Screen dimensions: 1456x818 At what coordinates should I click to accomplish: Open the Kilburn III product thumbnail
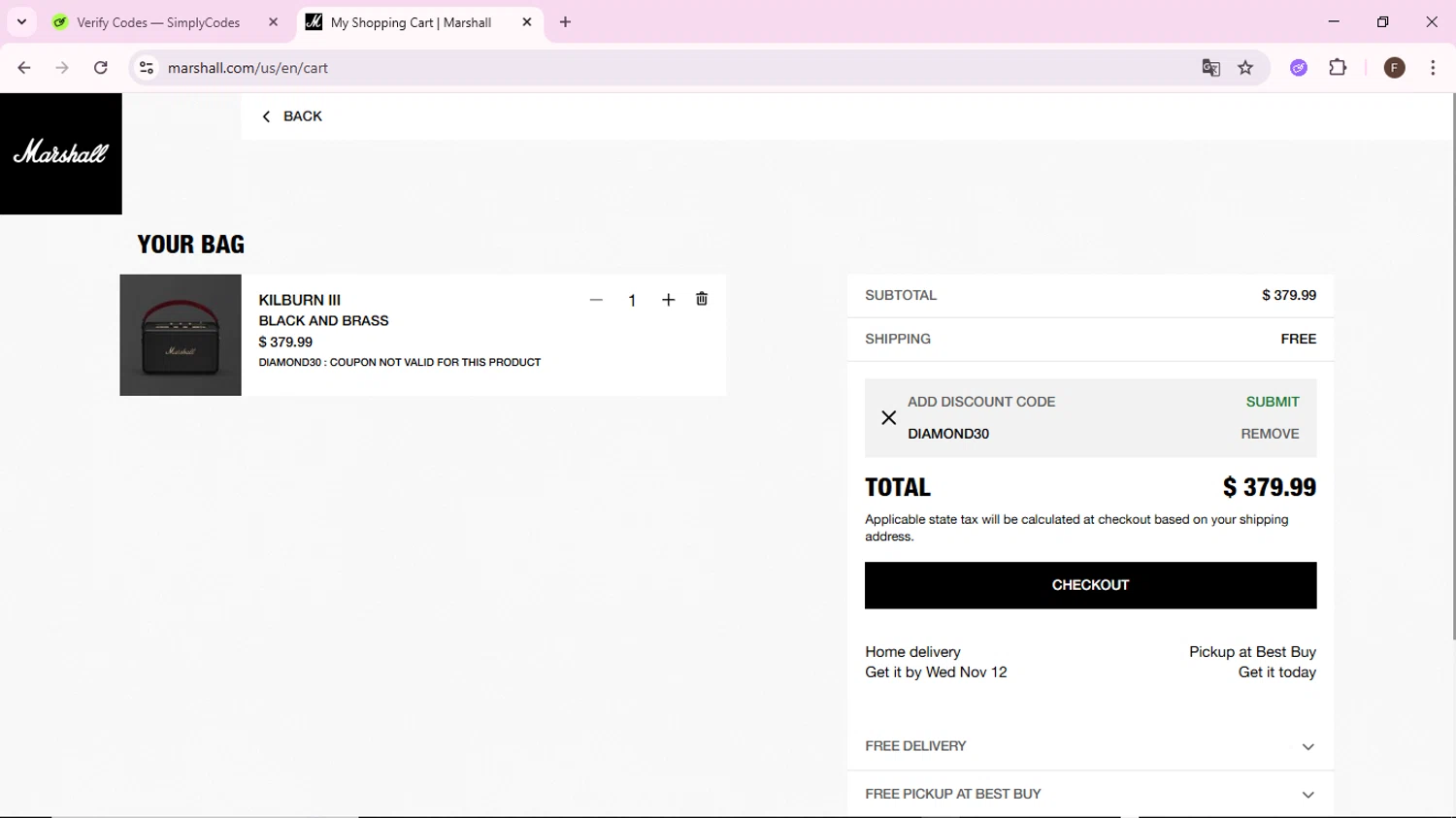pyautogui.click(x=181, y=335)
